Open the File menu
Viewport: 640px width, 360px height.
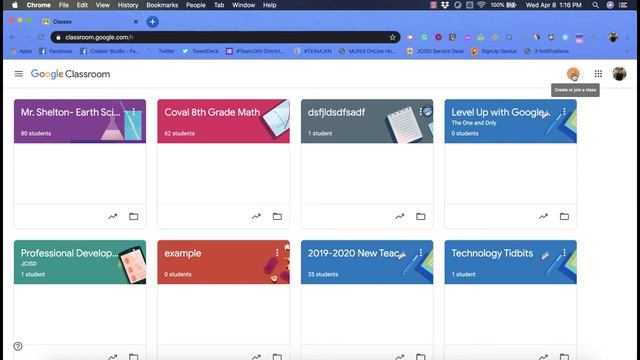pos(64,5)
